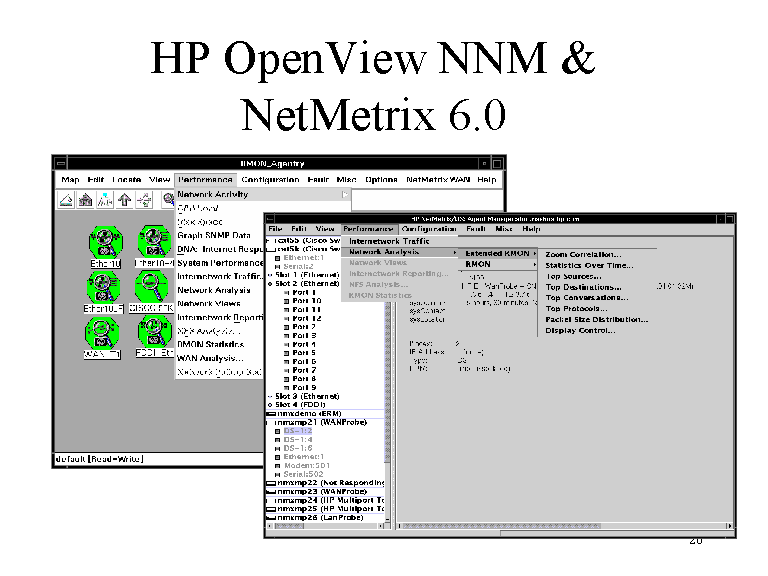Click the Ether10 probe map icon
768x576 pixels.
(x=104, y=243)
